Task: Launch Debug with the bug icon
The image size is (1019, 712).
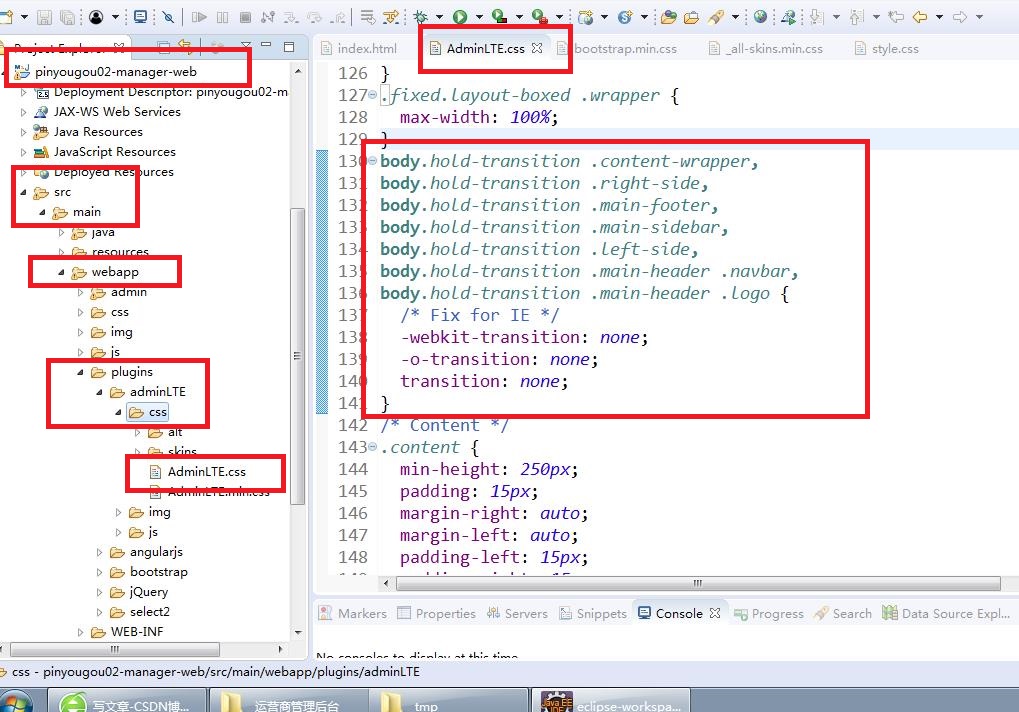Action: [420, 17]
